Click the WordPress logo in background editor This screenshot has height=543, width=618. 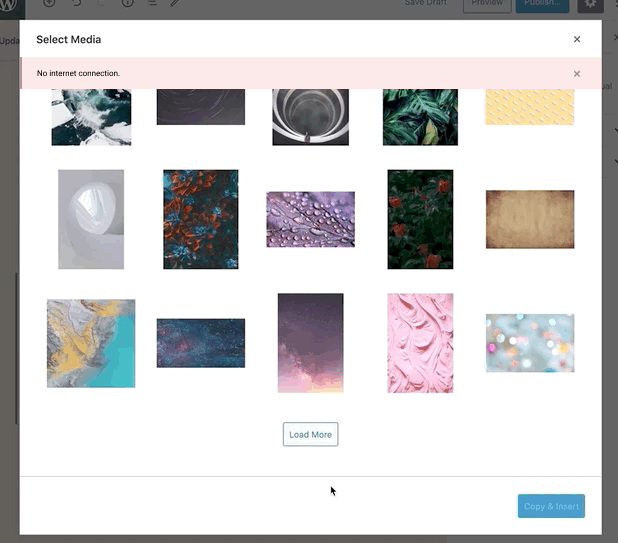coord(9,5)
